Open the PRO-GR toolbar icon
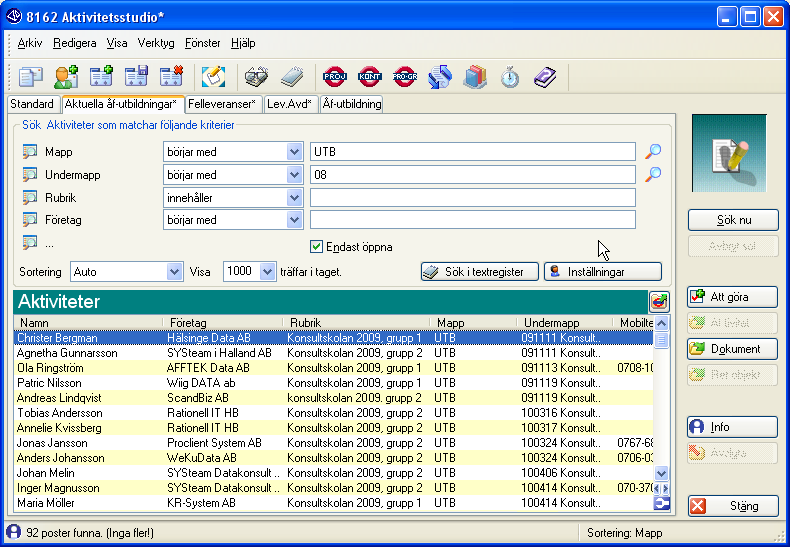Viewport: 790px width, 547px height. point(405,77)
